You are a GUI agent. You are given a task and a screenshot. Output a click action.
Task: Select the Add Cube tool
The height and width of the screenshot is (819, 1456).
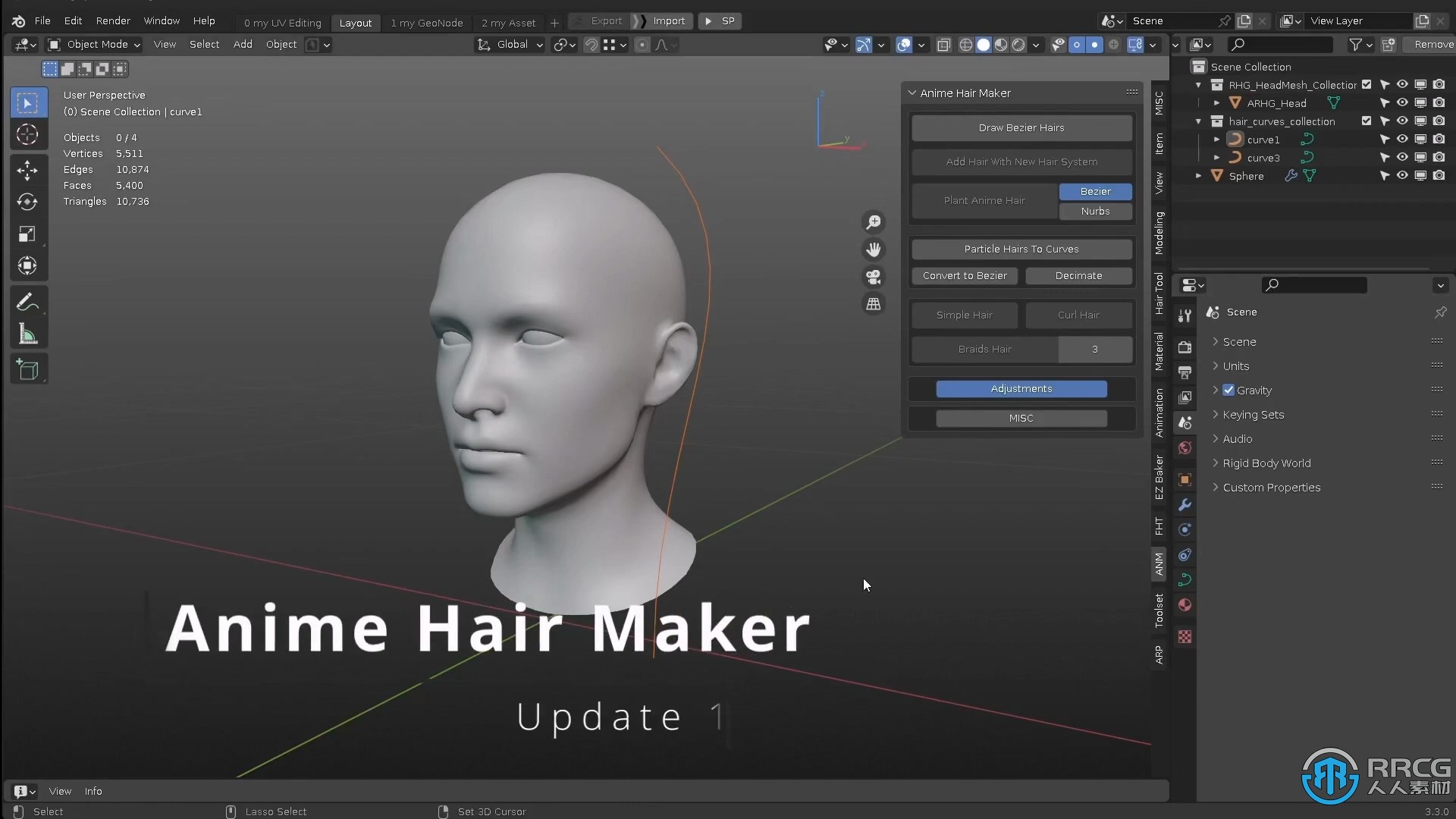[x=27, y=369]
